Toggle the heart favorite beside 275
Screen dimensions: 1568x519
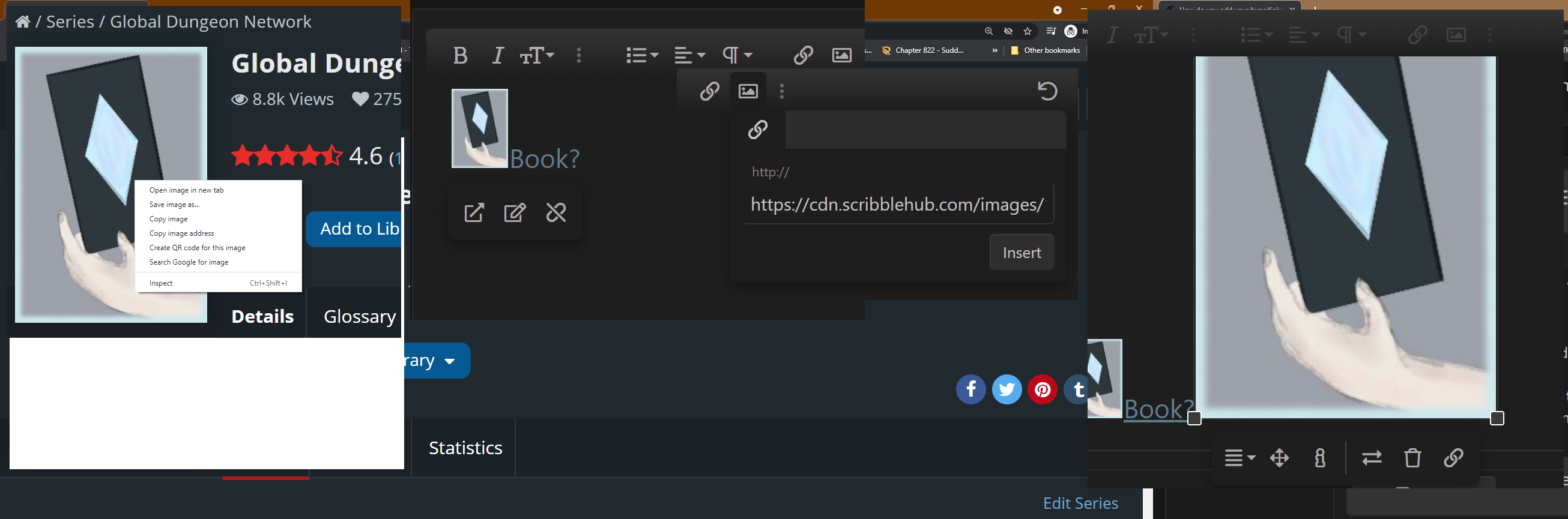[360, 98]
